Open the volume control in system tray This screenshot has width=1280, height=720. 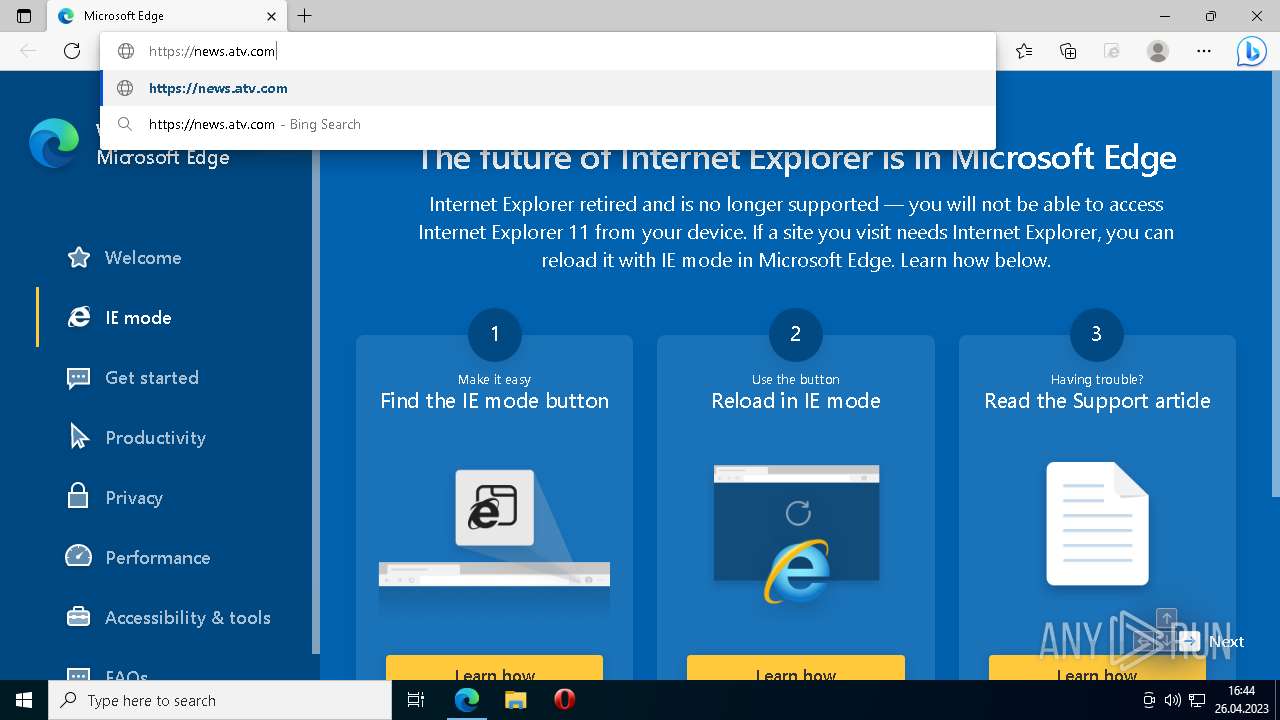point(1173,700)
